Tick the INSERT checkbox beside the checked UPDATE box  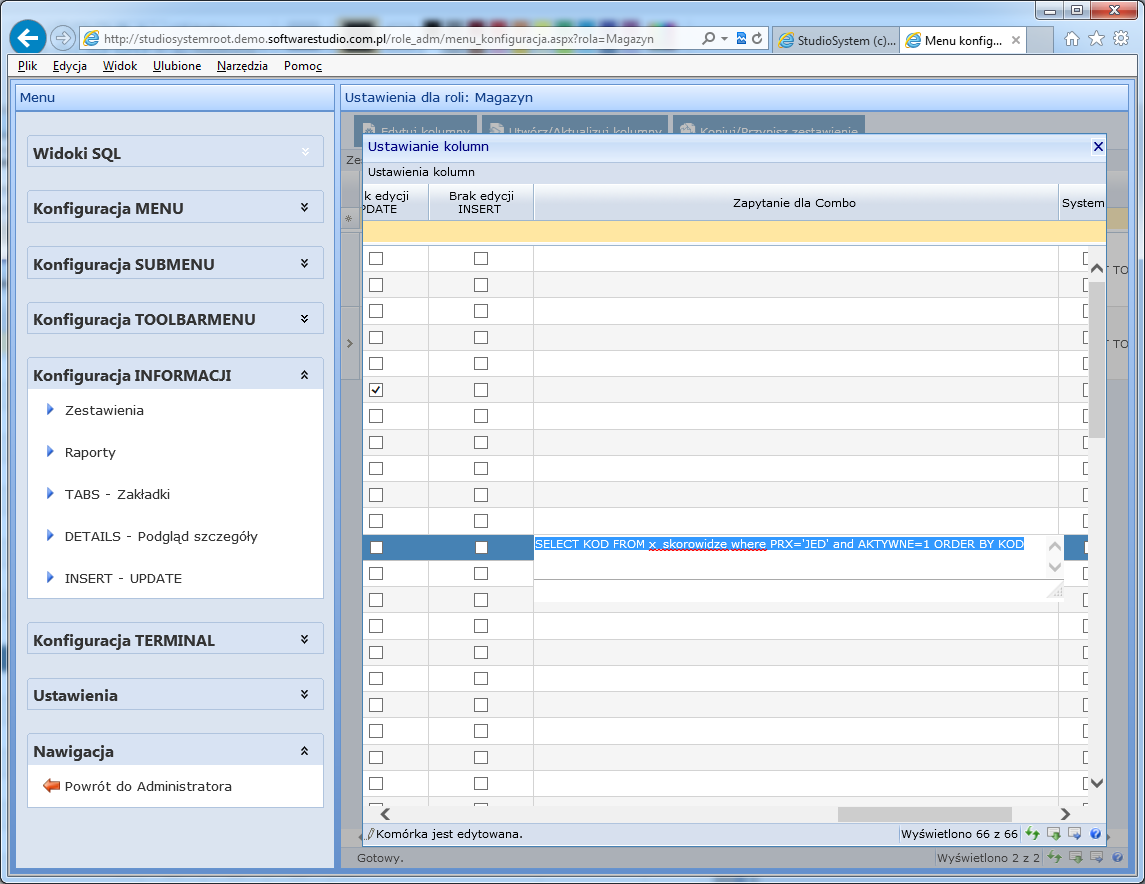[480, 390]
